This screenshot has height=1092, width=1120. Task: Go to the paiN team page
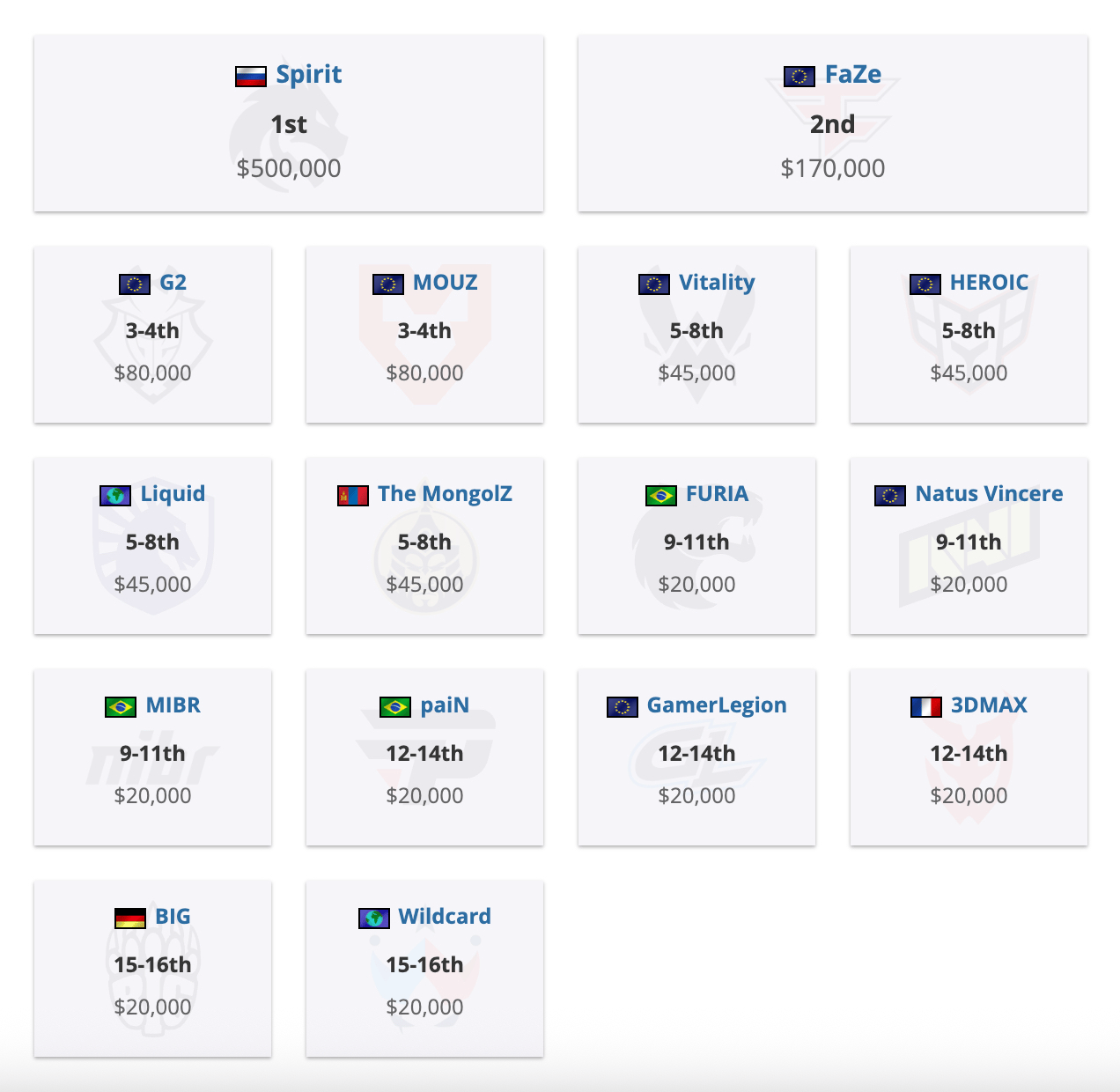click(445, 705)
